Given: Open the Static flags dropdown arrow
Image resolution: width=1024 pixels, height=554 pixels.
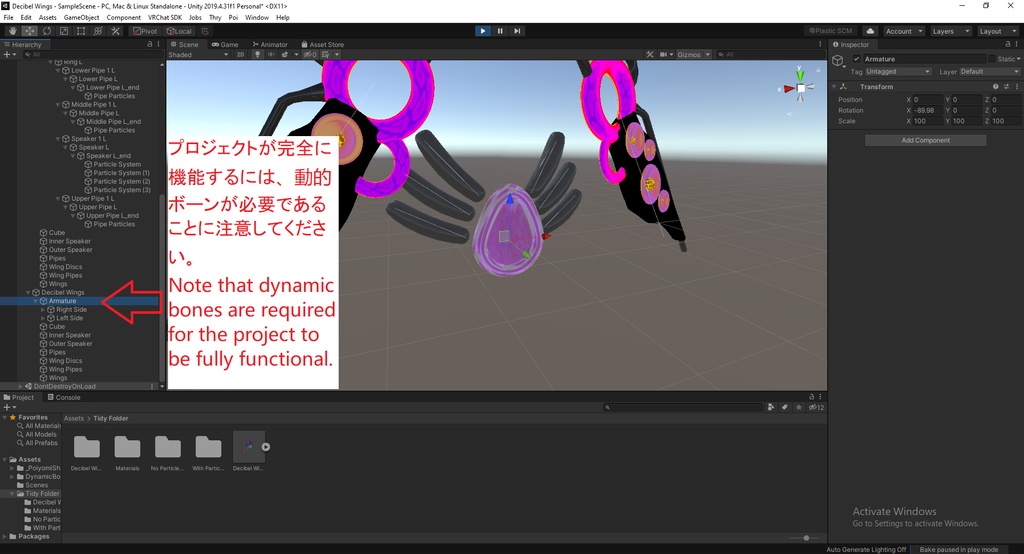Looking at the screenshot, I should click(1017, 59).
